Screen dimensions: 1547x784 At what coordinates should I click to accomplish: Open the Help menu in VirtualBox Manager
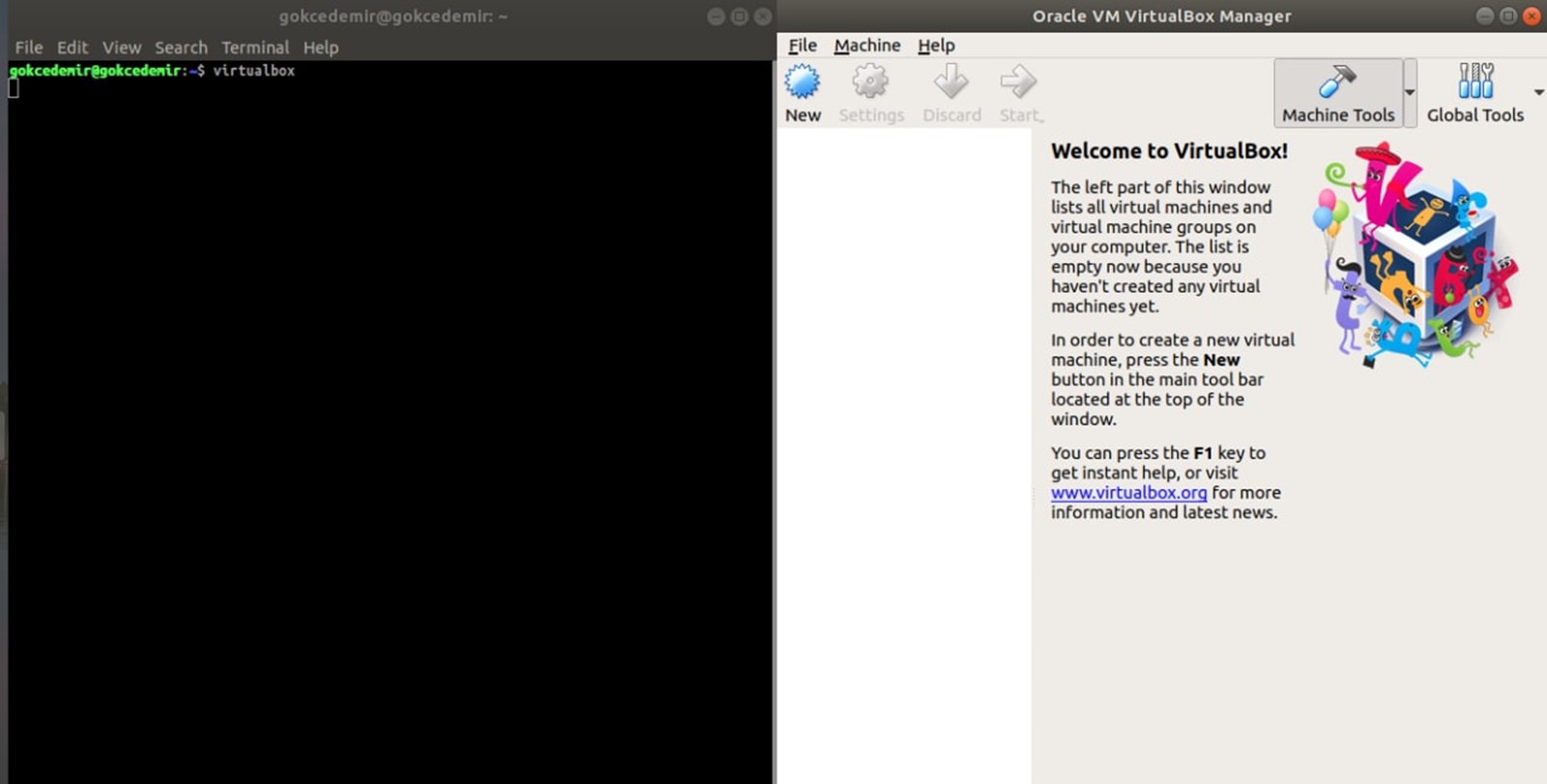[x=936, y=45]
